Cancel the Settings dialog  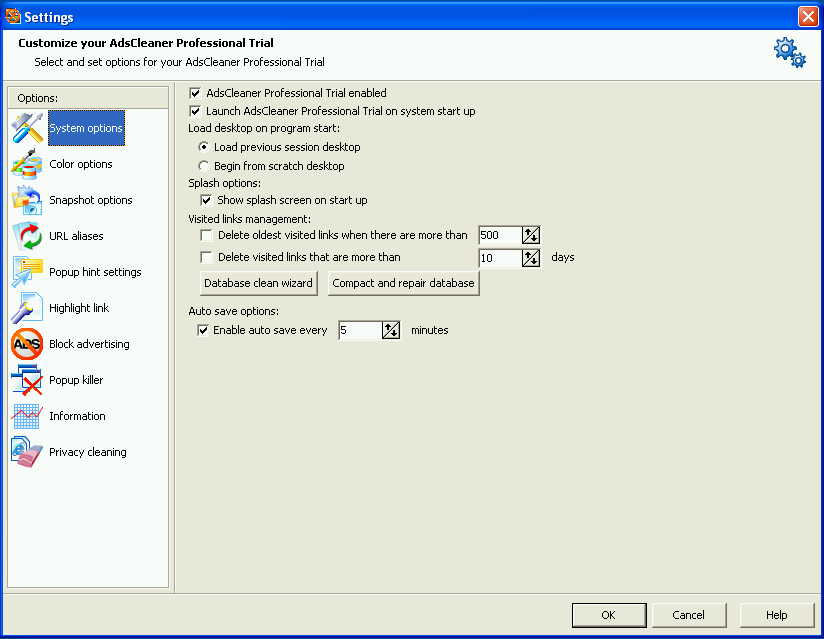pyautogui.click(x=689, y=615)
